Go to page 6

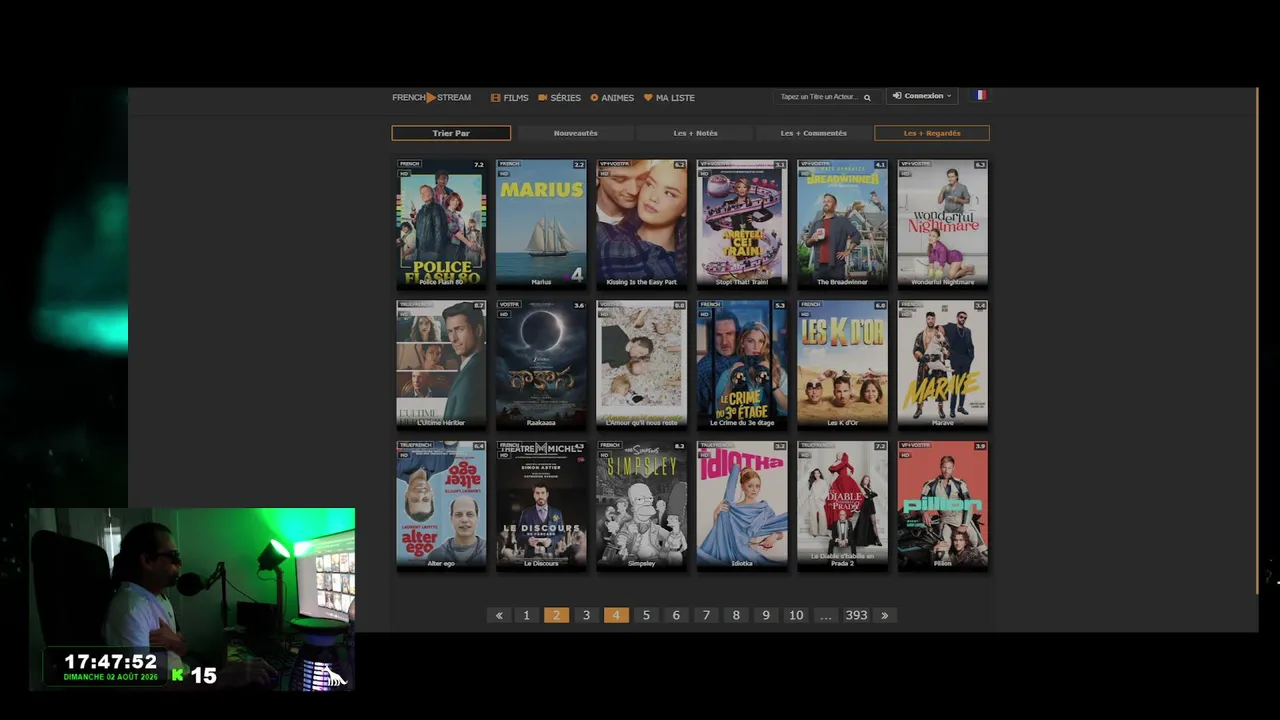pyautogui.click(x=676, y=615)
